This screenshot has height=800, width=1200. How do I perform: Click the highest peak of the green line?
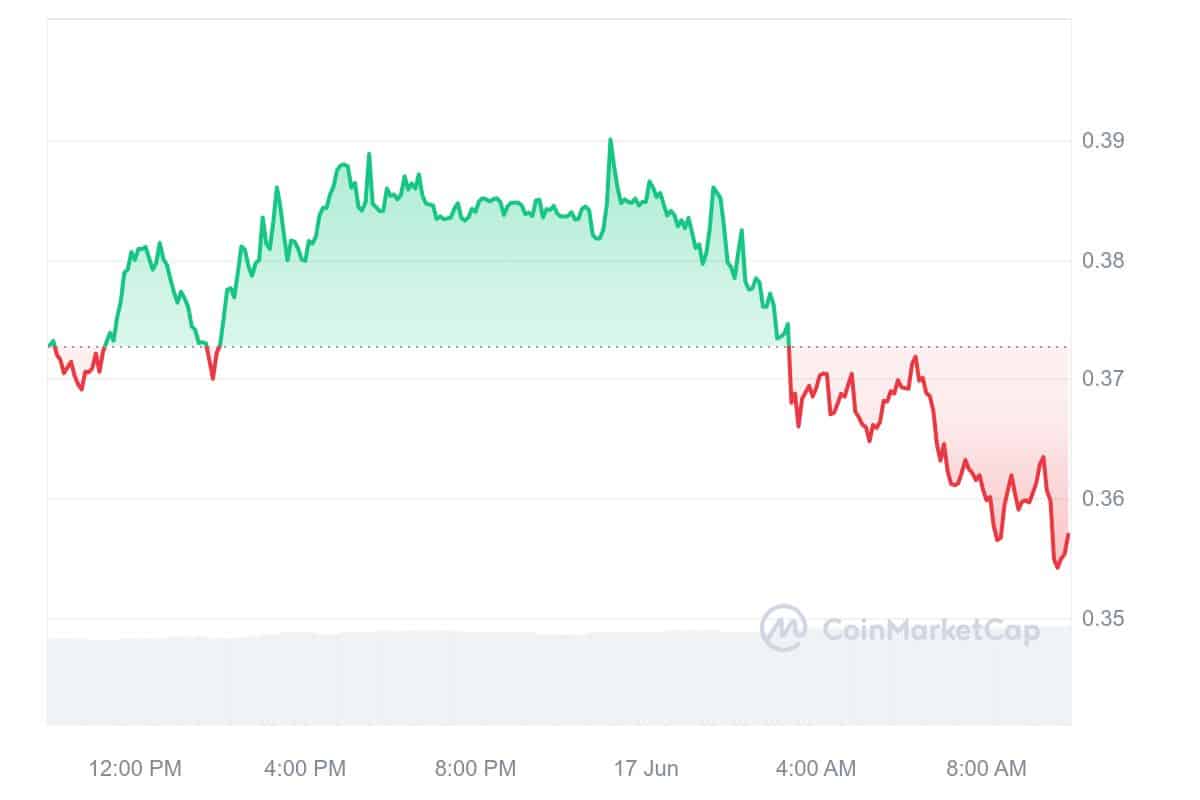click(610, 140)
